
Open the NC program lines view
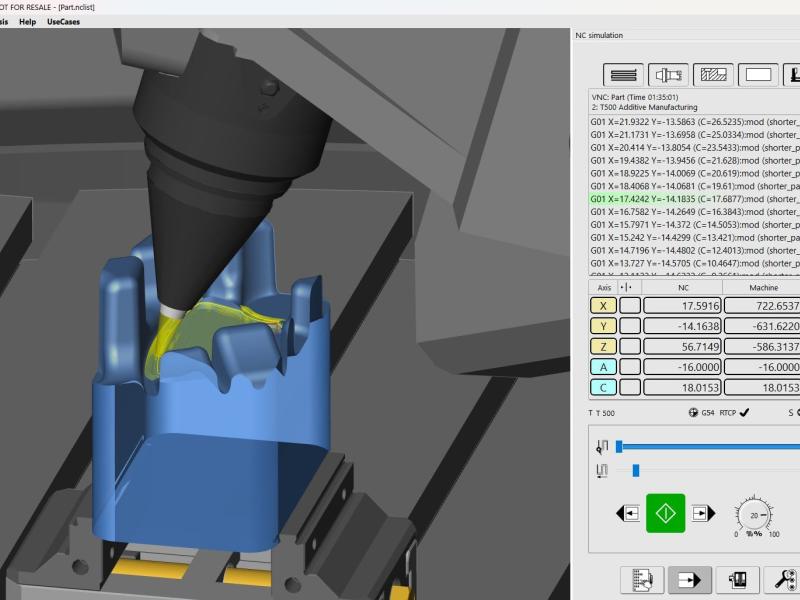tap(623, 74)
